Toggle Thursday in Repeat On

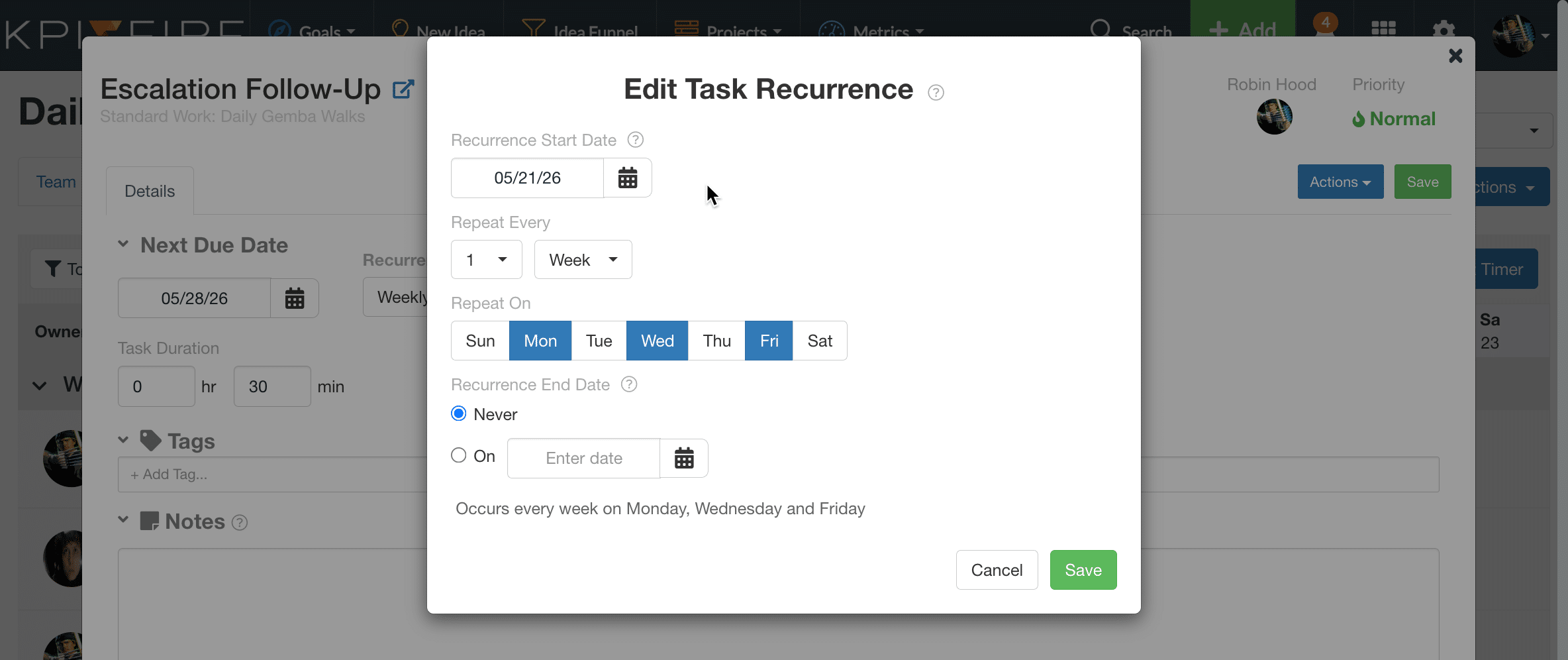pyautogui.click(x=716, y=341)
